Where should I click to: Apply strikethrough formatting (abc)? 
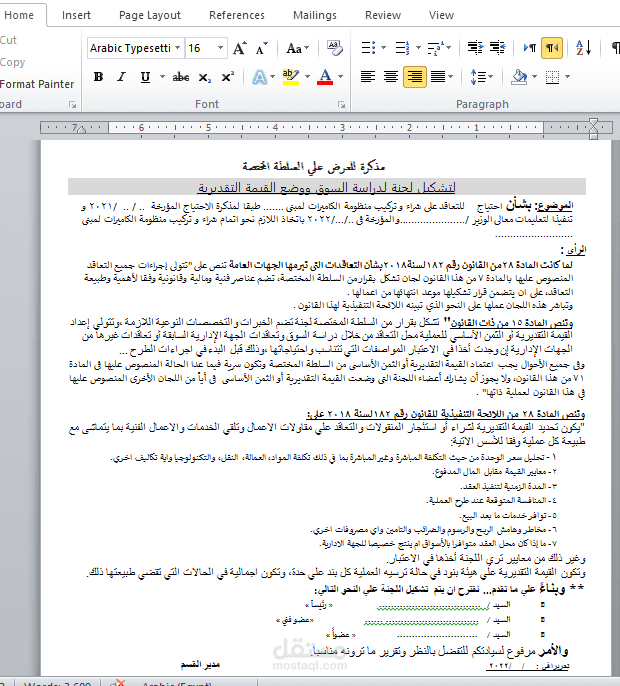point(181,77)
